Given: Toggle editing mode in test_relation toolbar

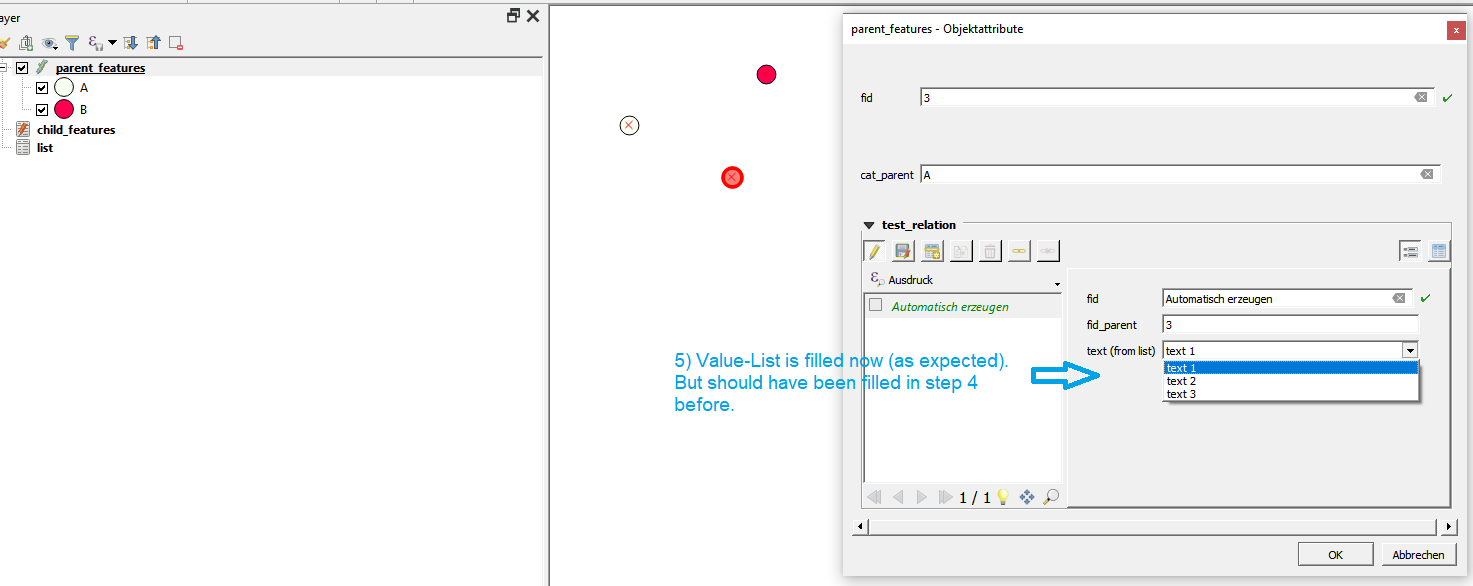Looking at the screenshot, I should [873, 250].
